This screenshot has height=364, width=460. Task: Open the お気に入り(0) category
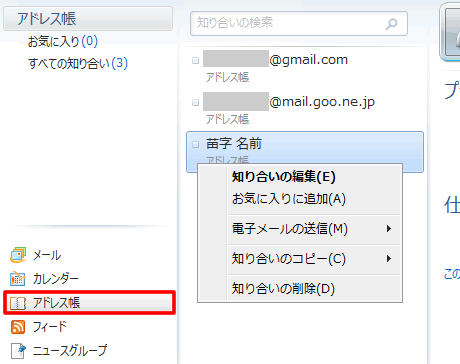[63, 41]
